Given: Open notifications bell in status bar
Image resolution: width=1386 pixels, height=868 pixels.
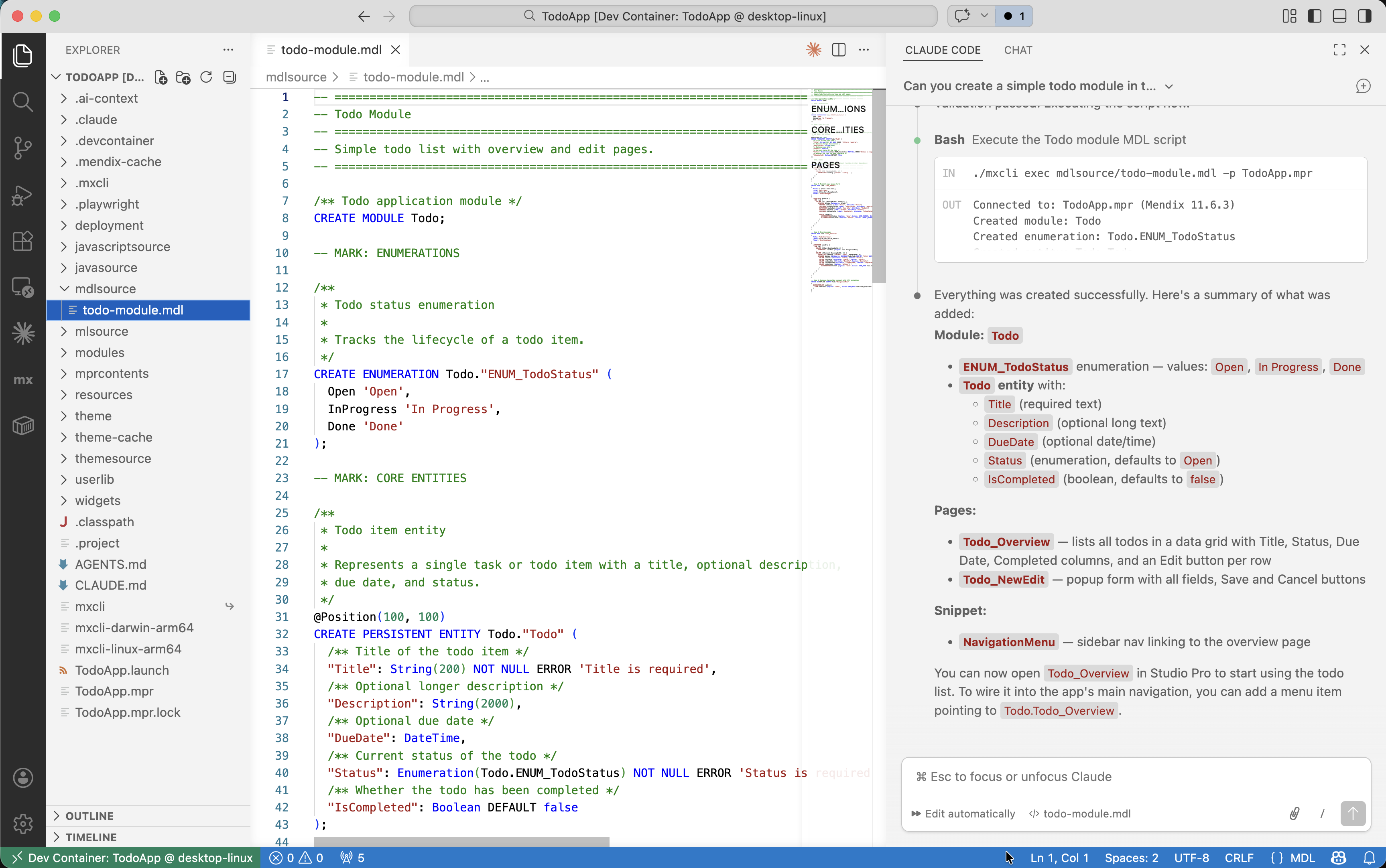Looking at the screenshot, I should coord(1370,858).
